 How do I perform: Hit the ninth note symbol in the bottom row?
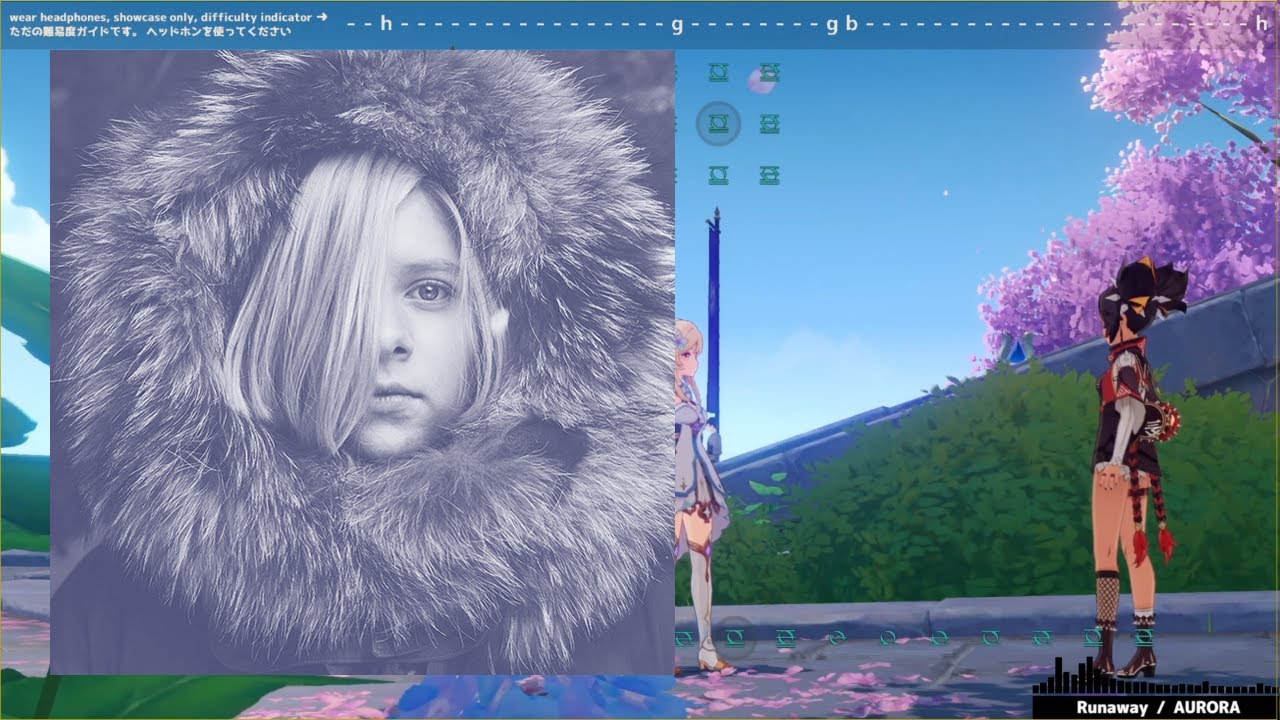tap(1092, 637)
